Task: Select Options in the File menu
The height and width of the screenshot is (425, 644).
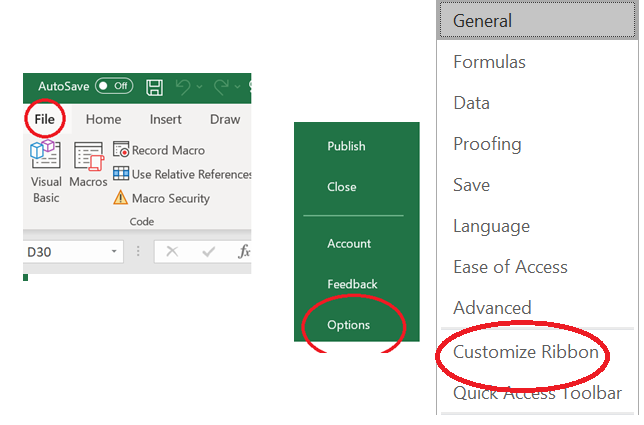Action: [348, 325]
